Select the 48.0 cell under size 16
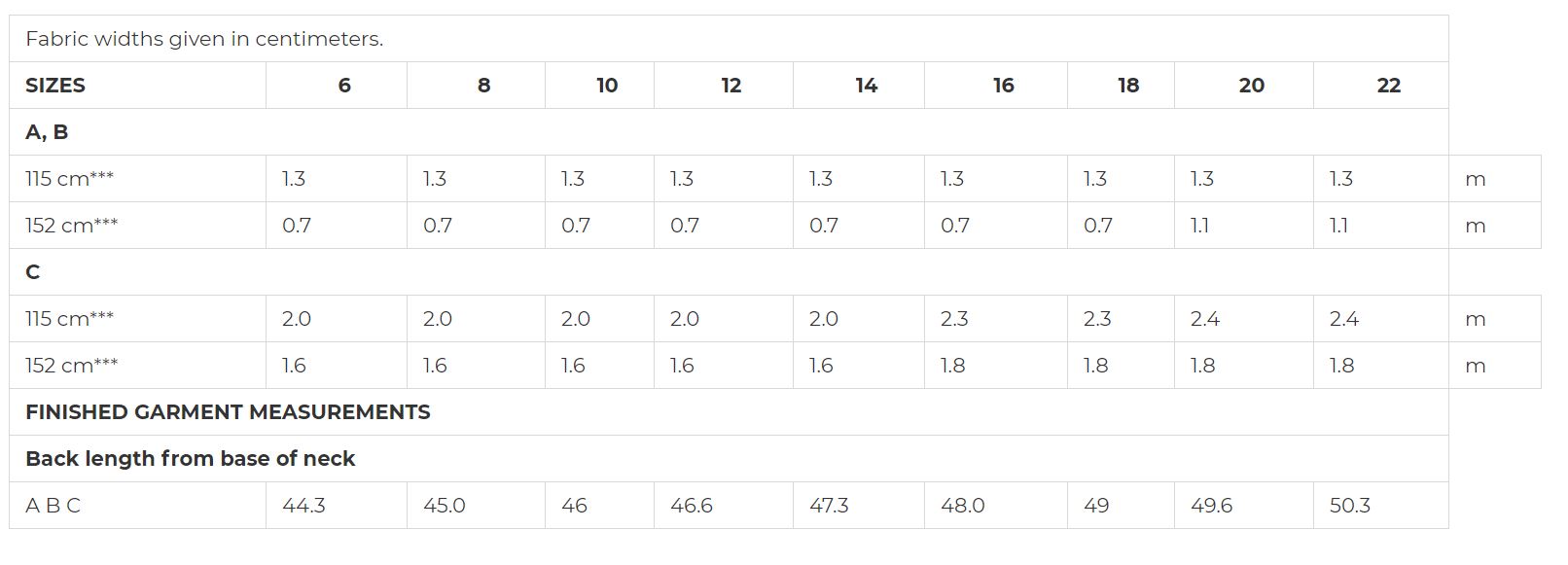Screen dimensions: 1568x565 996,506
